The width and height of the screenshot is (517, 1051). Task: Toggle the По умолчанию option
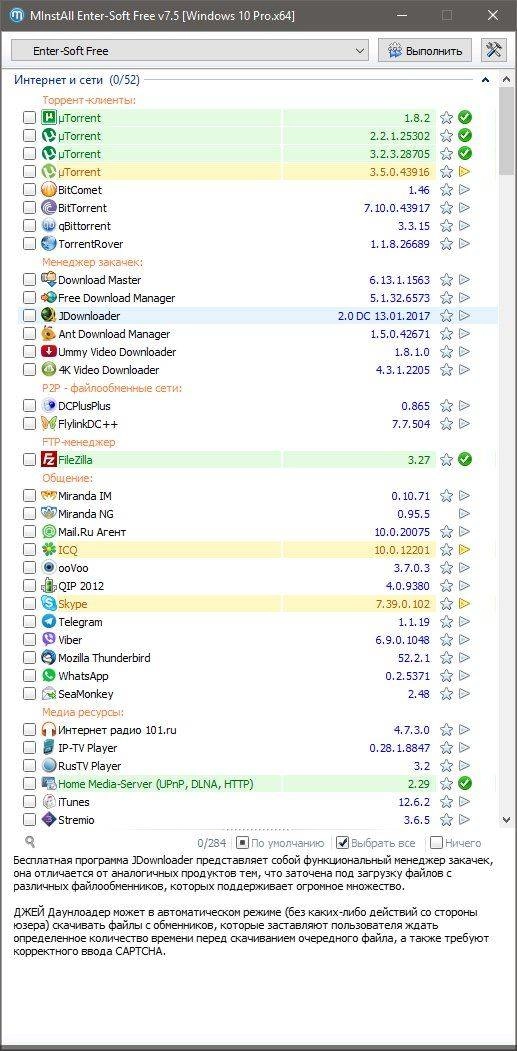click(280, 843)
